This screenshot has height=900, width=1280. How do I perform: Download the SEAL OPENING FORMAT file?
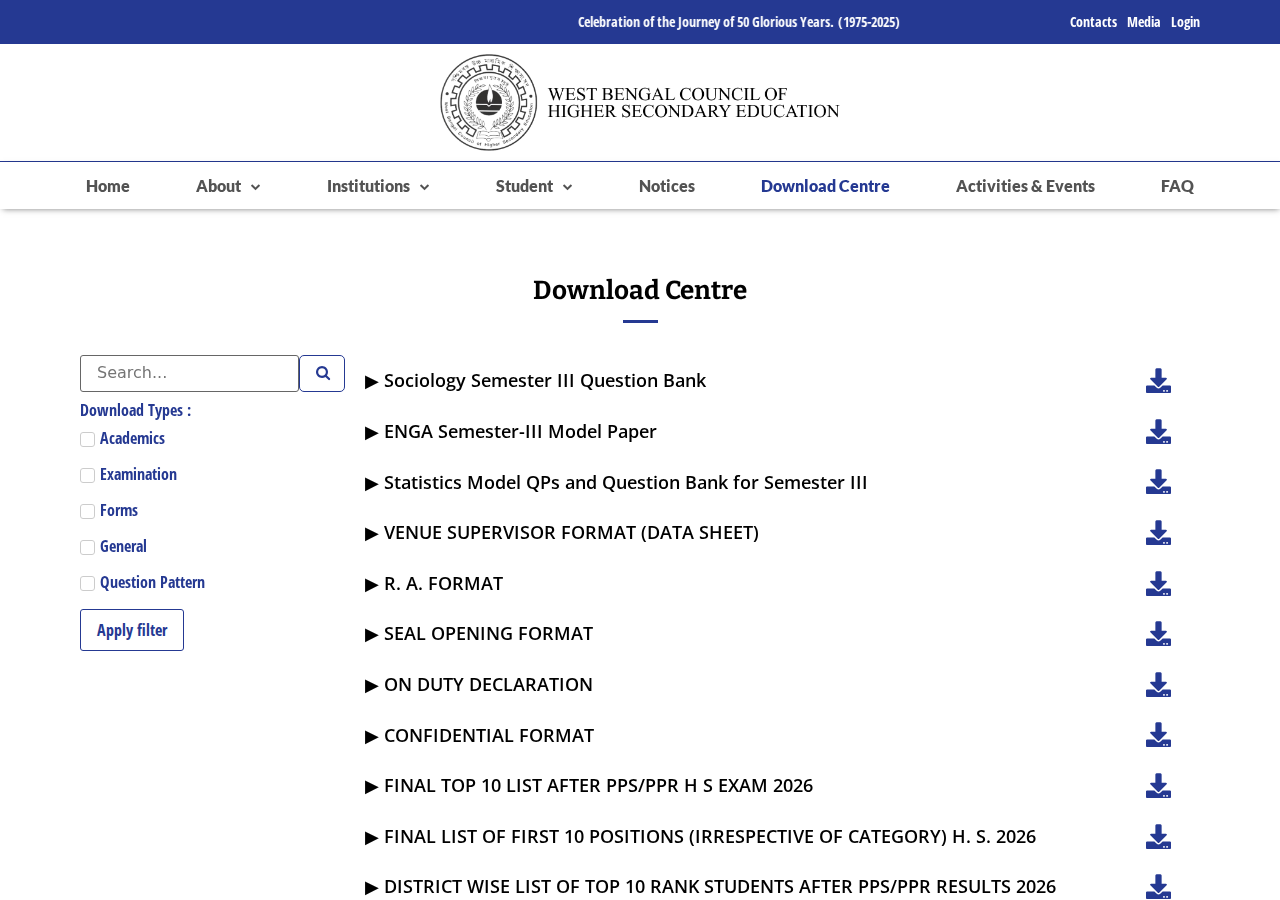coord(1158,634)
